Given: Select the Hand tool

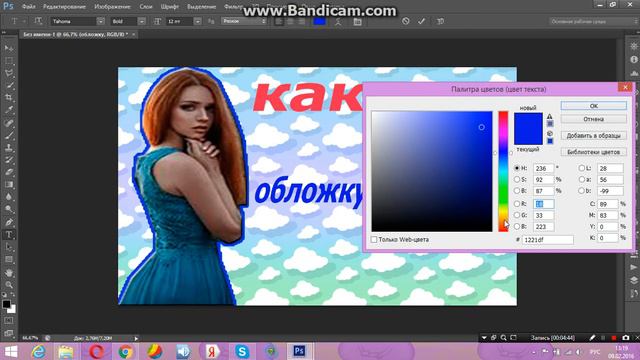Looking at the screenshot, I should (x=9, y=273).
